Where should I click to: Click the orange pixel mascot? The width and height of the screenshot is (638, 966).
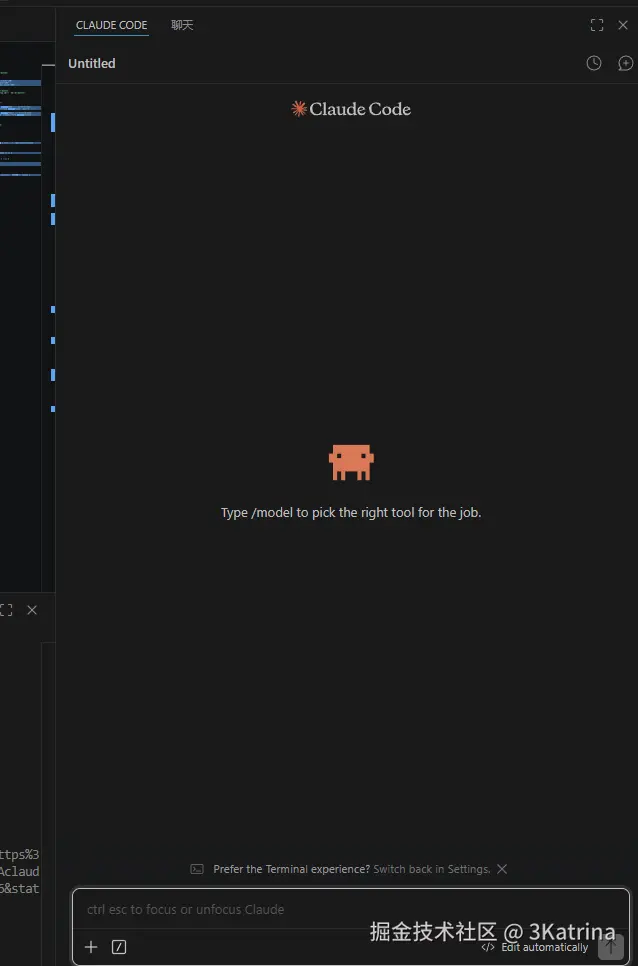(351, 462)
